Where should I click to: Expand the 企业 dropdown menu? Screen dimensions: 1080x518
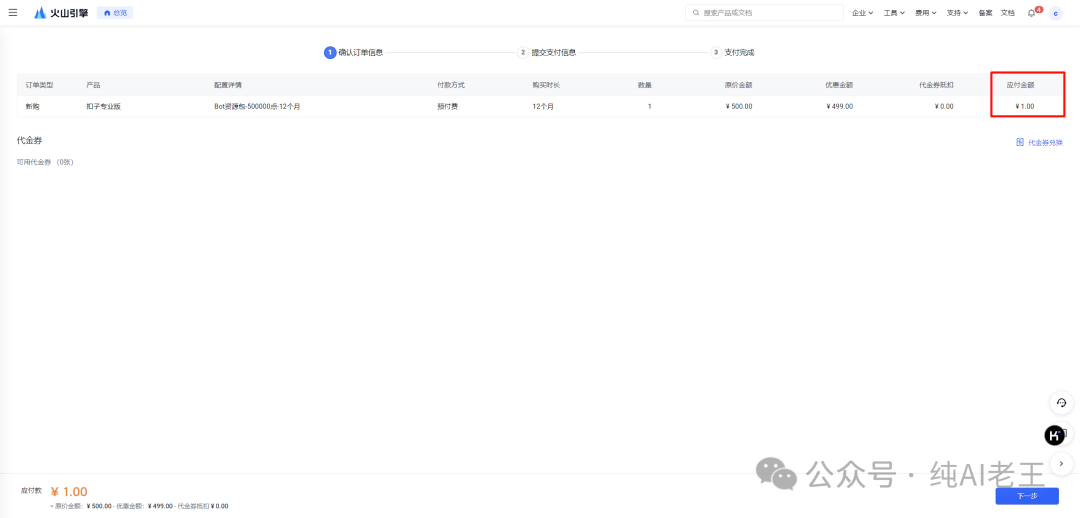point(862,12)
